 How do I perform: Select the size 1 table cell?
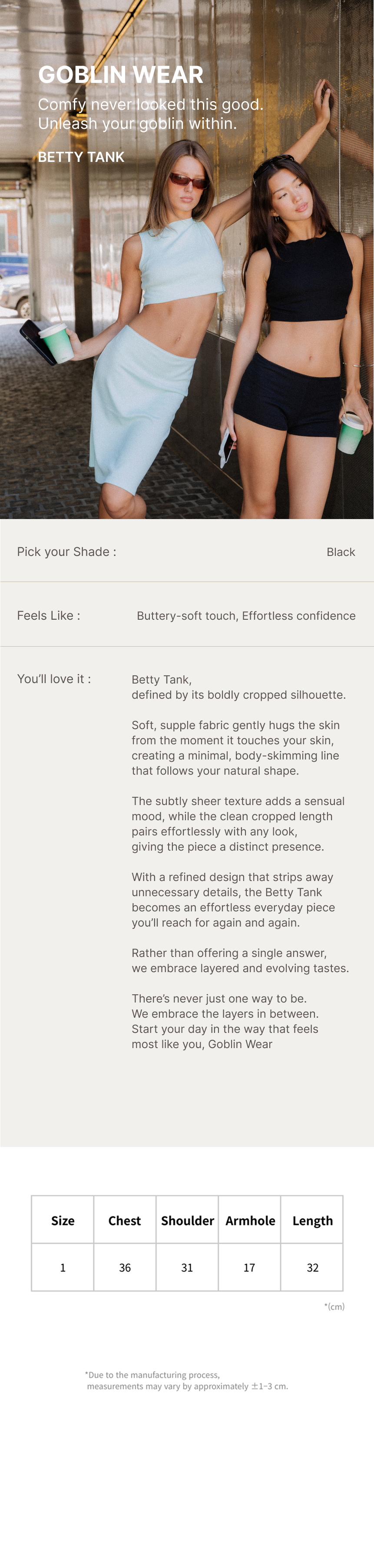tap(63, 1267)
